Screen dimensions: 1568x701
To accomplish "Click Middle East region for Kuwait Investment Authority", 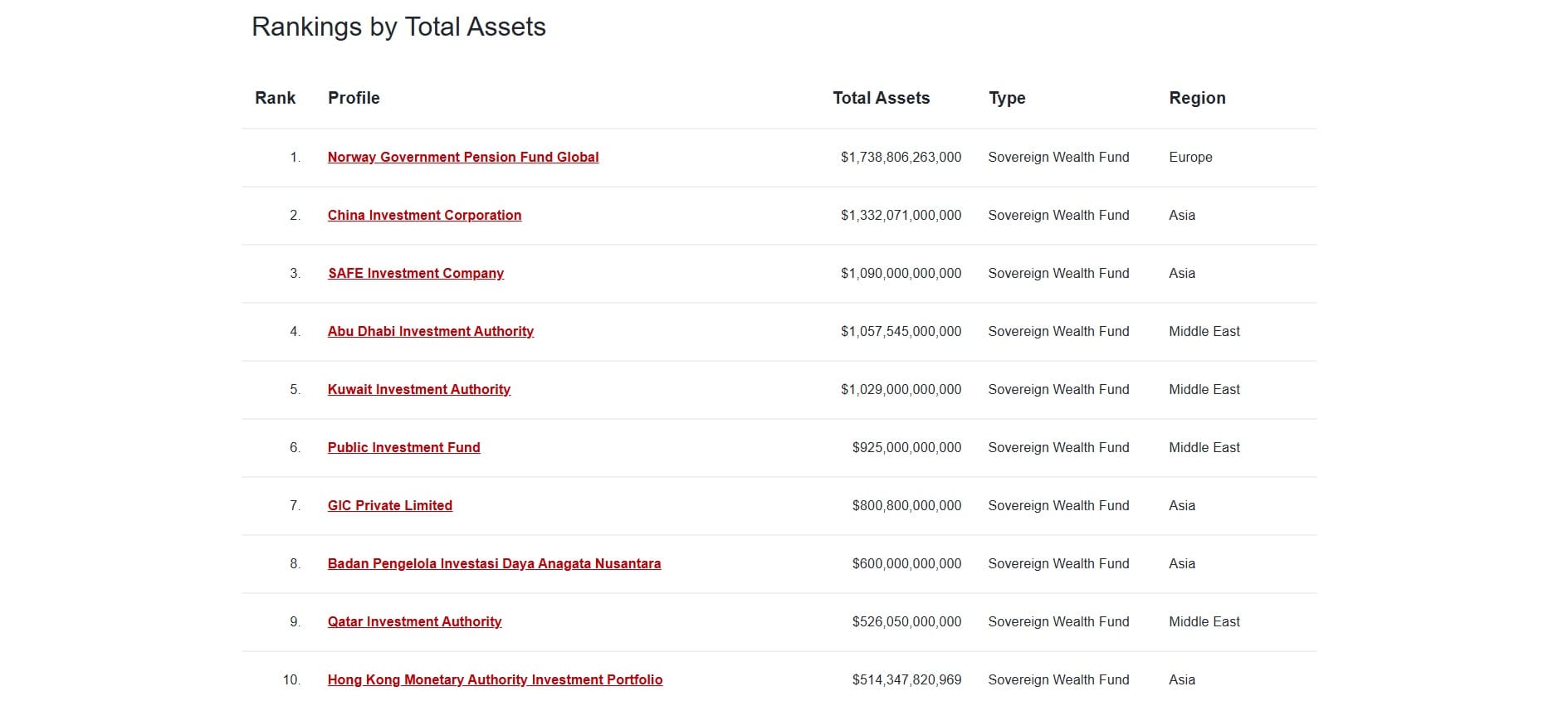I will (1204, 389).
